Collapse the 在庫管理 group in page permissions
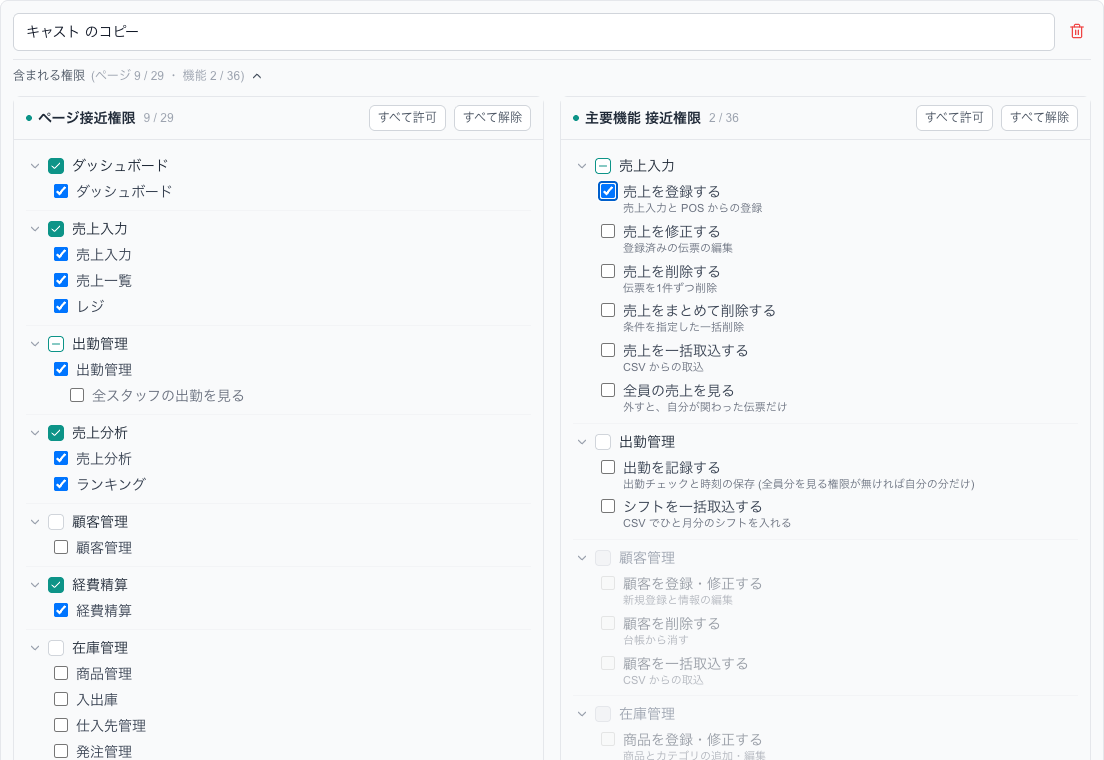 point(34,648)
